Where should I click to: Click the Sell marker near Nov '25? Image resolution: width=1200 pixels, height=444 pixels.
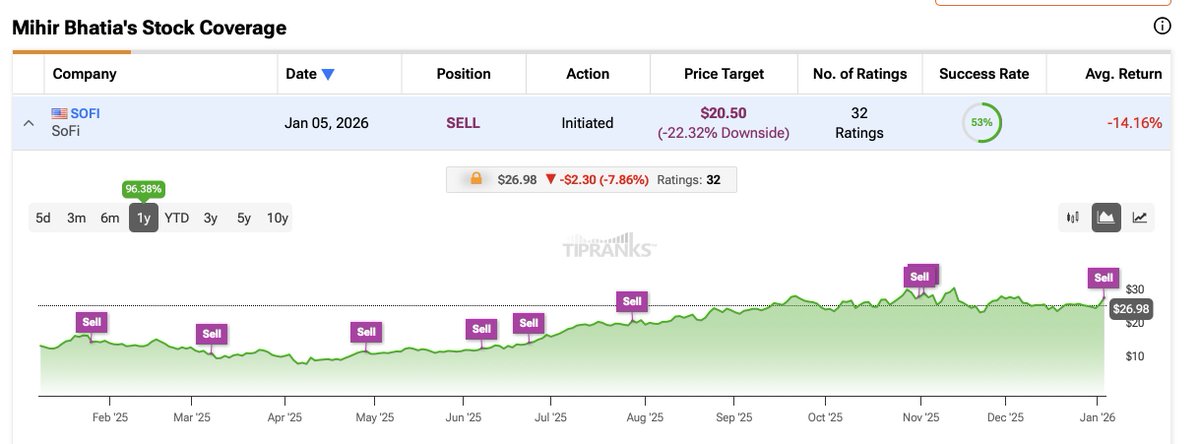point(919,276)
